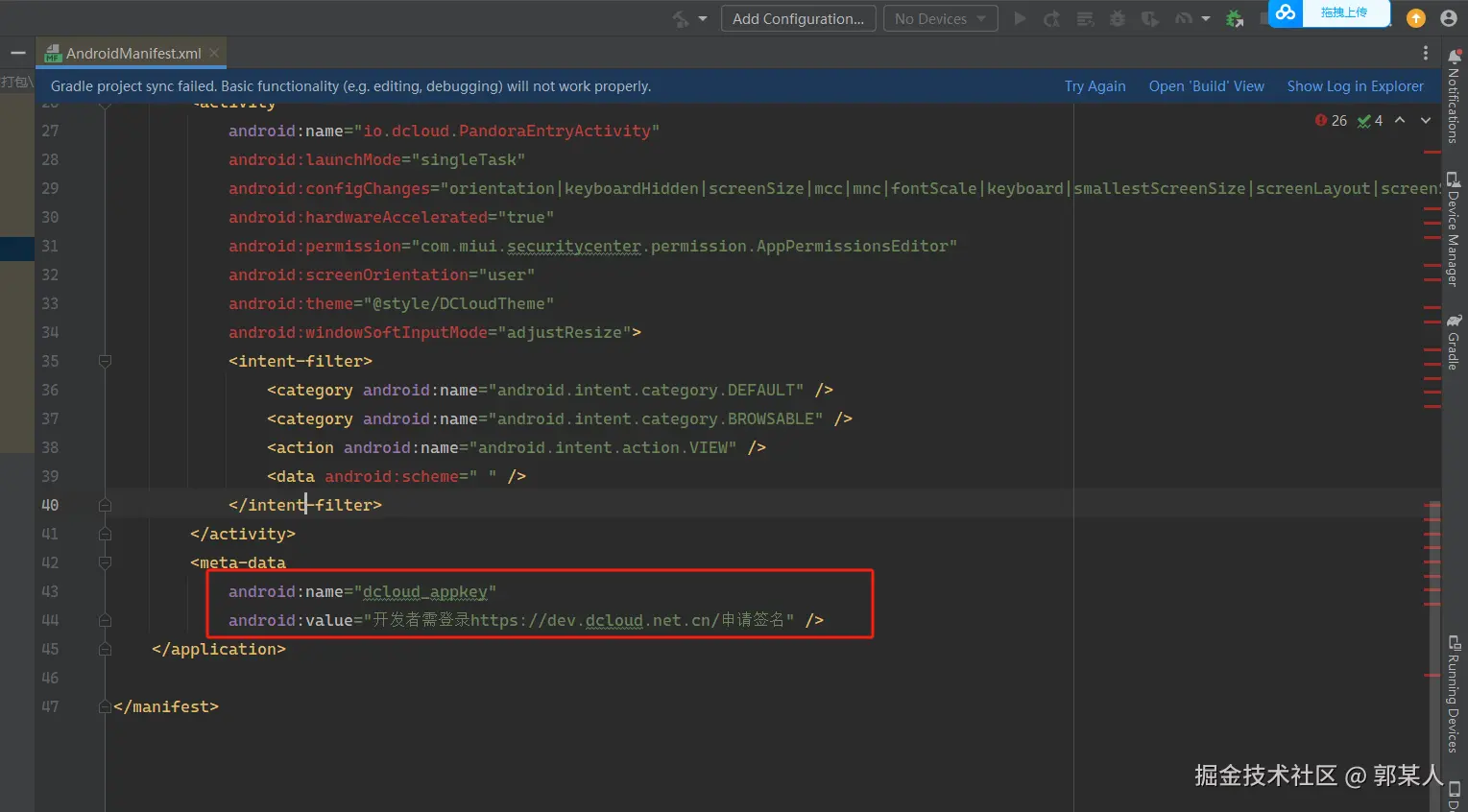Viewport: 1468px width, 812px height.
Task: Open the Notifications tool window
Action: pyautogui.click(x=1454, y=96)
